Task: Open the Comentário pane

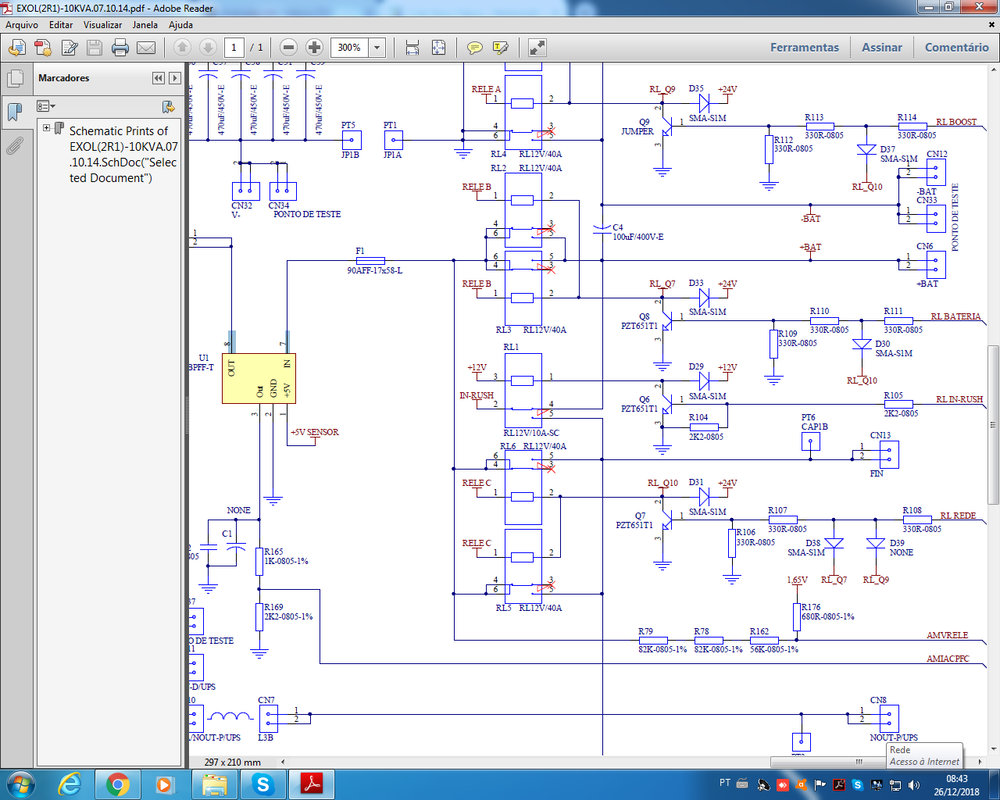Action: click(x=956, y=47)
